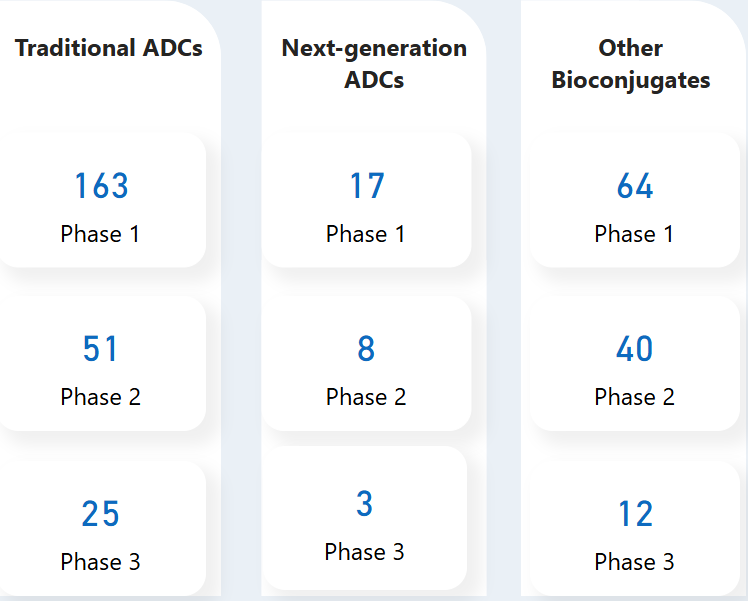The image size is (748, 601).
Task: Click the number 163 in Traditional ADCs
Action: 101,186
